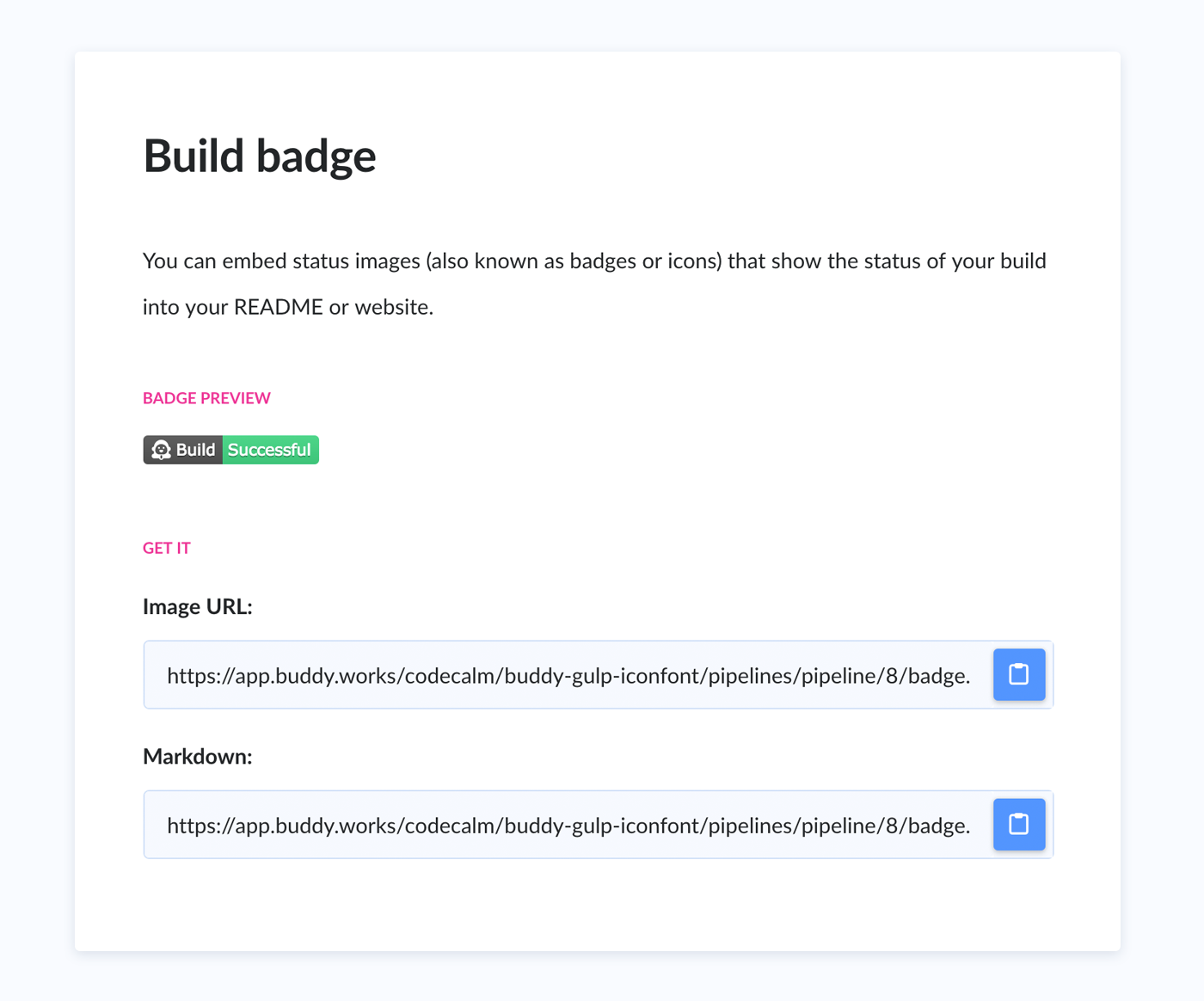
Task: Select the BADGE PREVIEW section heading
Action: (x=206, y=398)
